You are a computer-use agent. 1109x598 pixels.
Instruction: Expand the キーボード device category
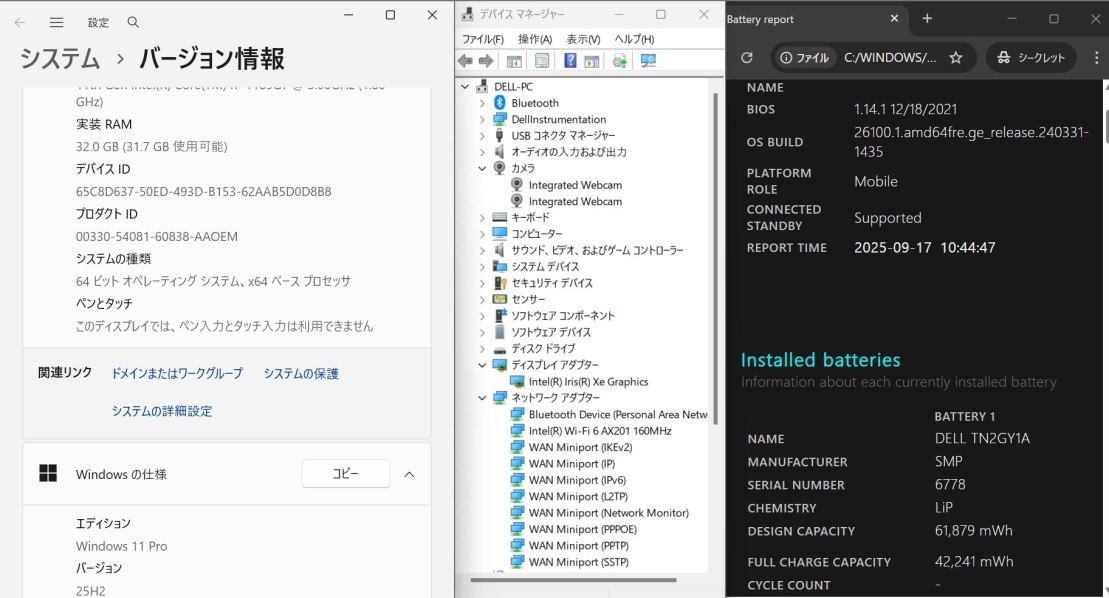482,217
